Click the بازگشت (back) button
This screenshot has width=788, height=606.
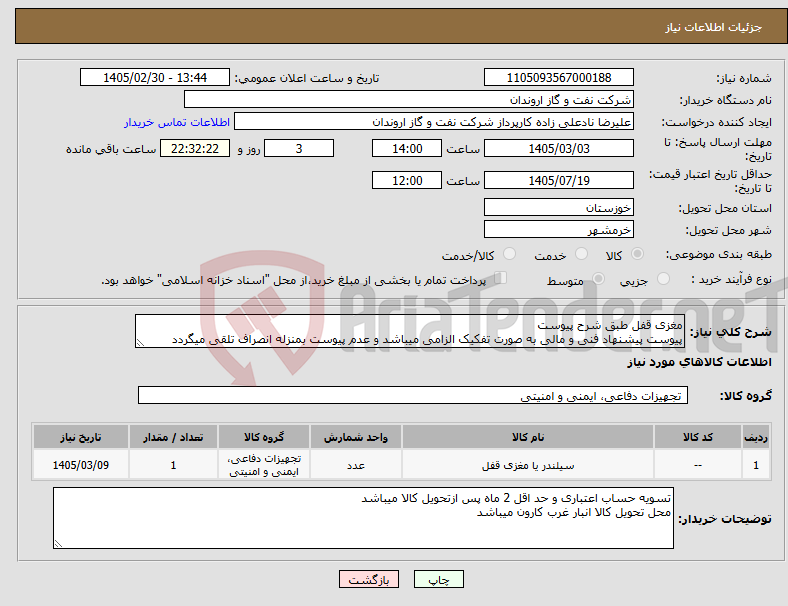(369, 579)
